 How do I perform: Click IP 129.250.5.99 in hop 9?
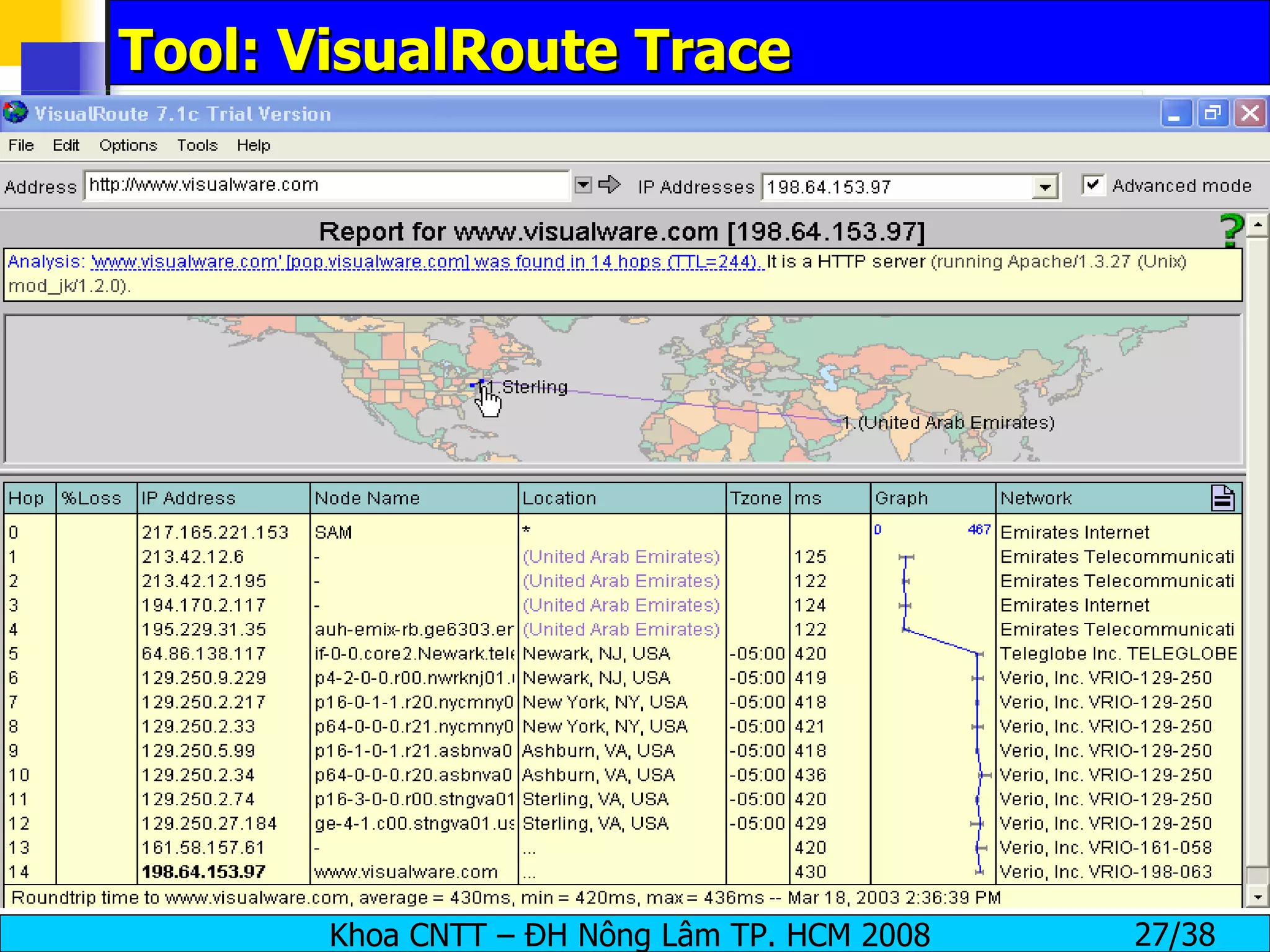(x=198, y=751)
